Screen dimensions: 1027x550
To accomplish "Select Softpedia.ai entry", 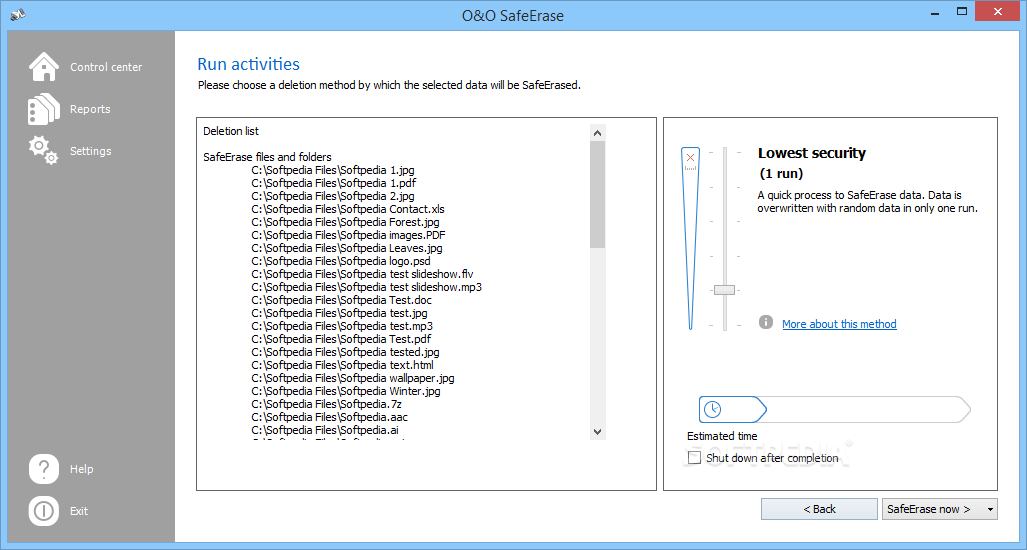I will coord(325,430).
